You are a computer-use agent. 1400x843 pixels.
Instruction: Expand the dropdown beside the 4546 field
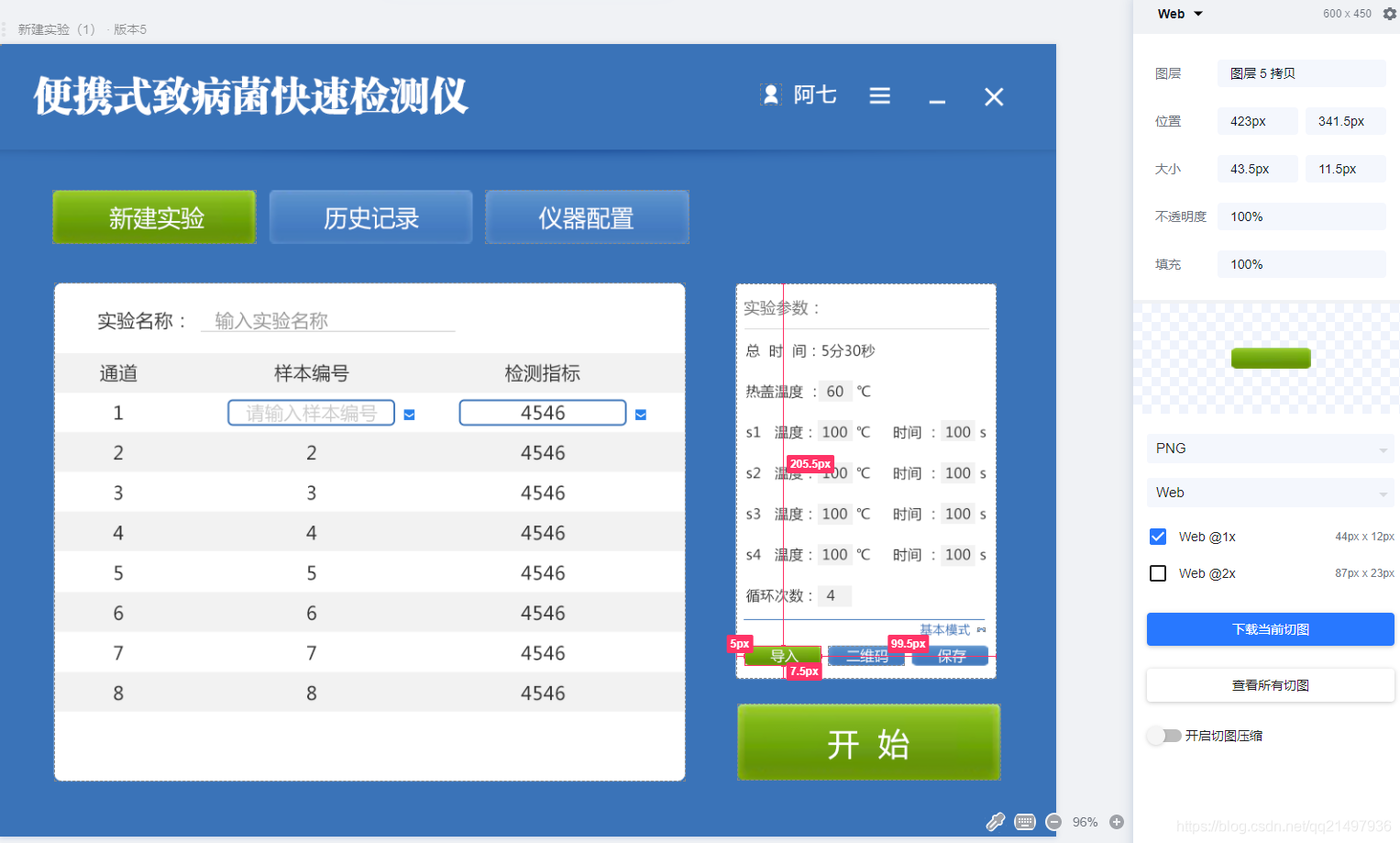coord(640,414)
